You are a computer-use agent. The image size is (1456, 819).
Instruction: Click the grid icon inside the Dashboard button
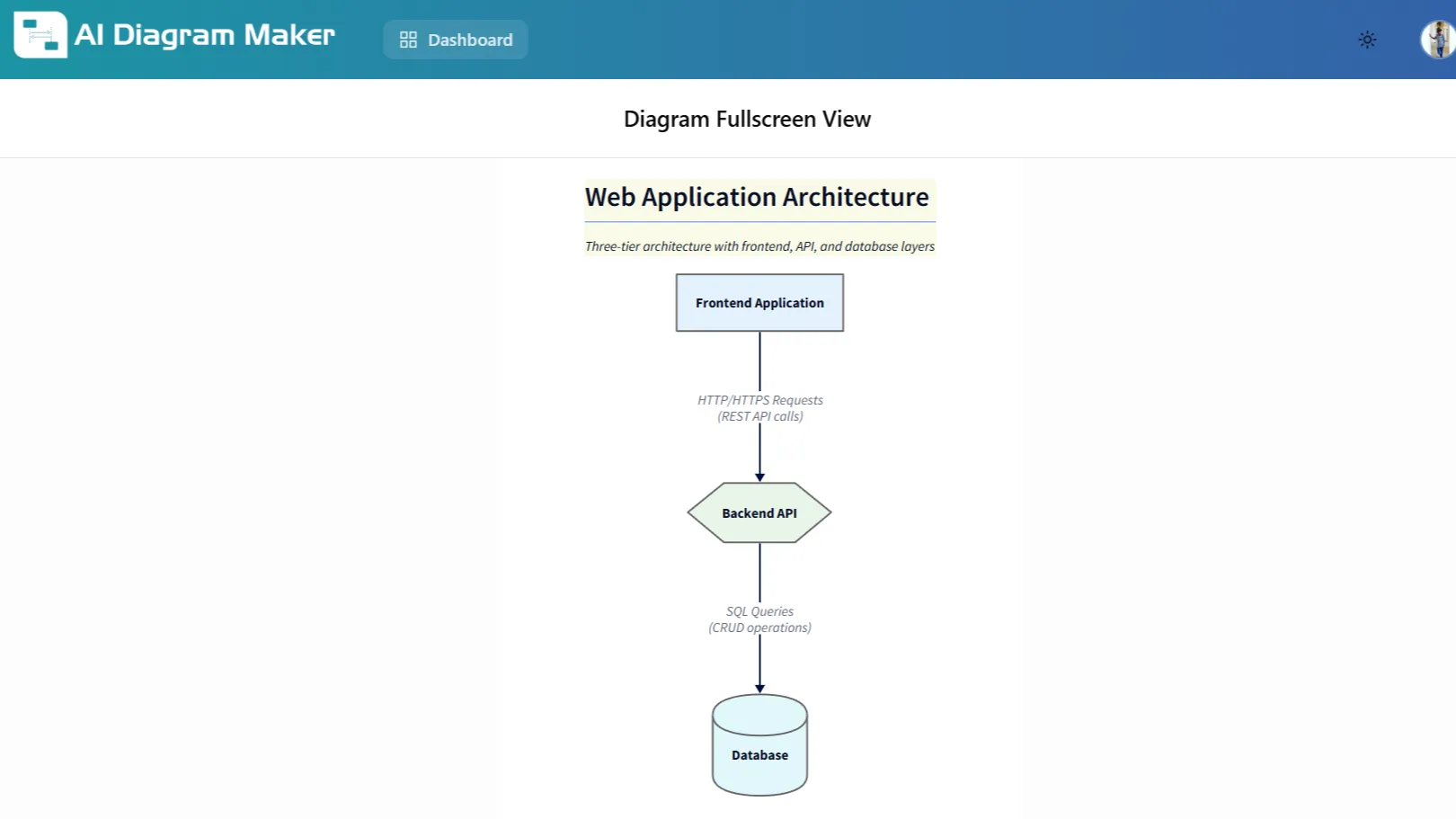point(407,39)
